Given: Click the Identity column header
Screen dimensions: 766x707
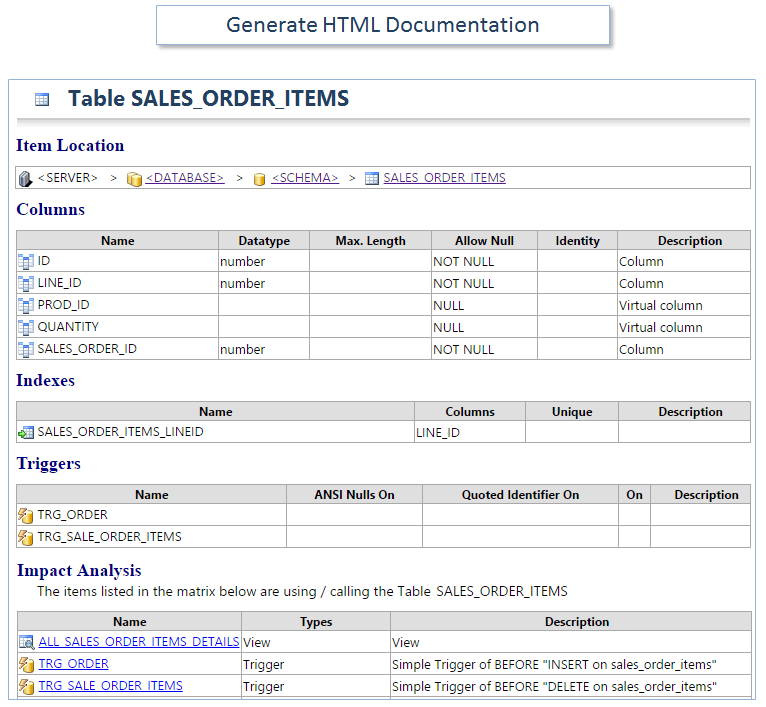Looking at the screenshot, I should tap(577, 240).
